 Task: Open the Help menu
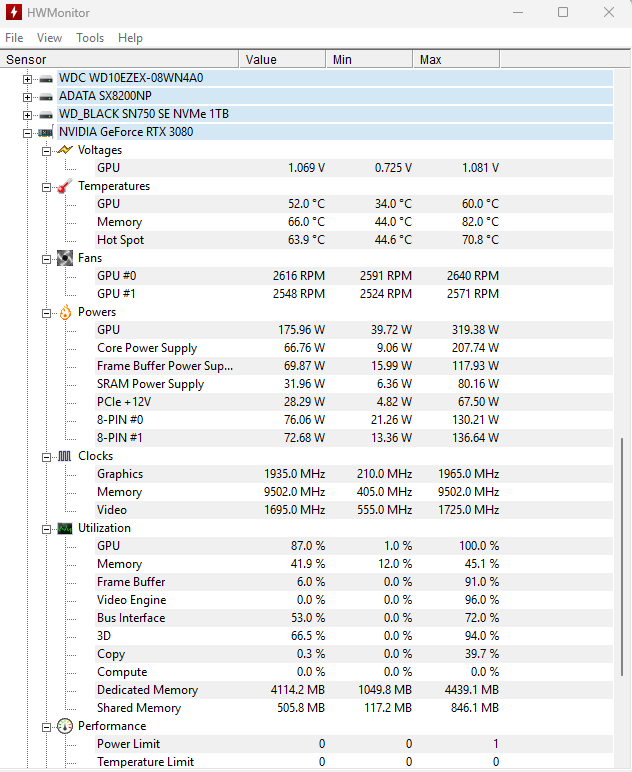130,38
